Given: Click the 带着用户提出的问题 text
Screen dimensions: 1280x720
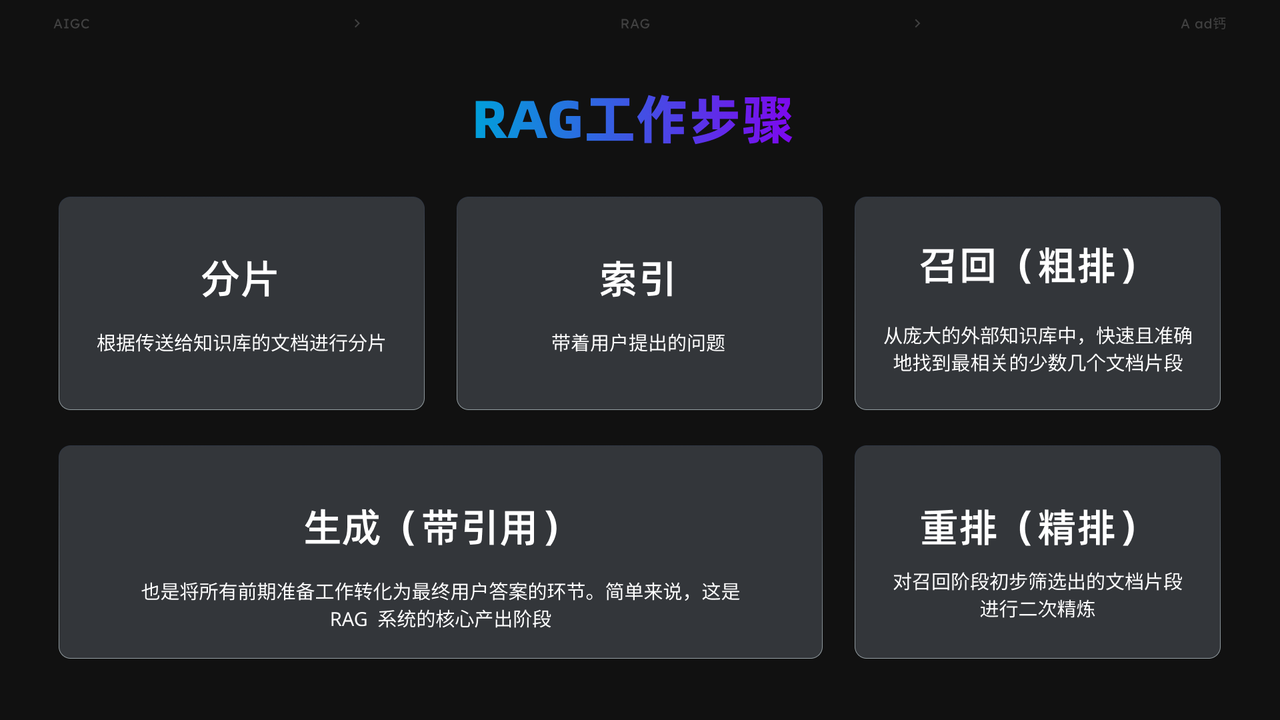Looking at the screenshot, I should click(x=639, y=343).
